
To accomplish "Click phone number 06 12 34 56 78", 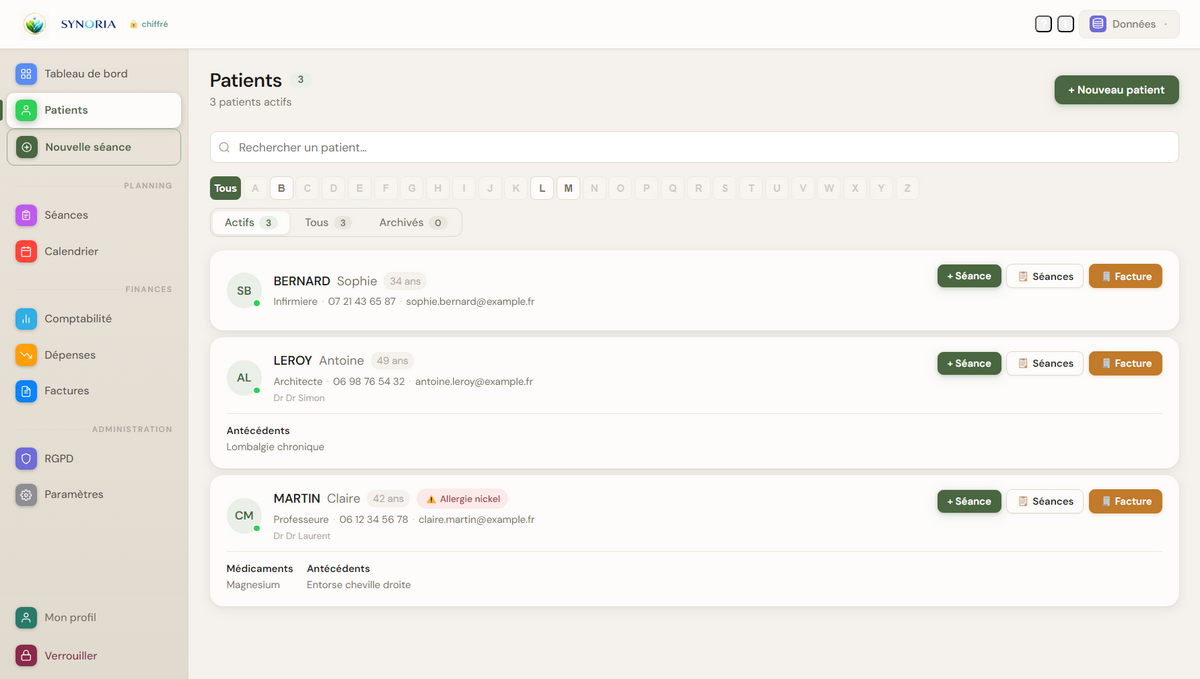I will coord(374,519).
